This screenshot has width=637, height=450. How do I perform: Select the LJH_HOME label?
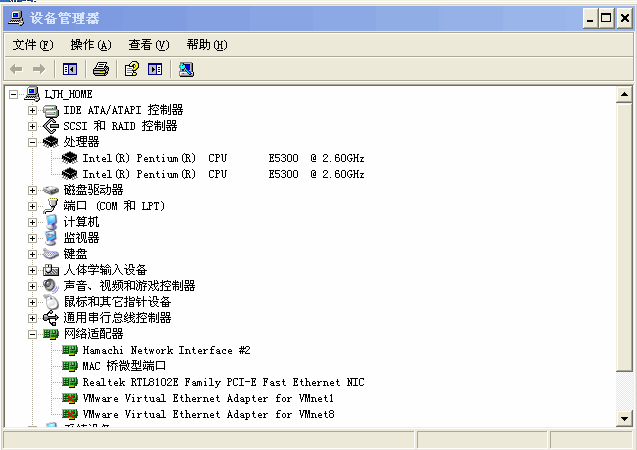point(68,94)
